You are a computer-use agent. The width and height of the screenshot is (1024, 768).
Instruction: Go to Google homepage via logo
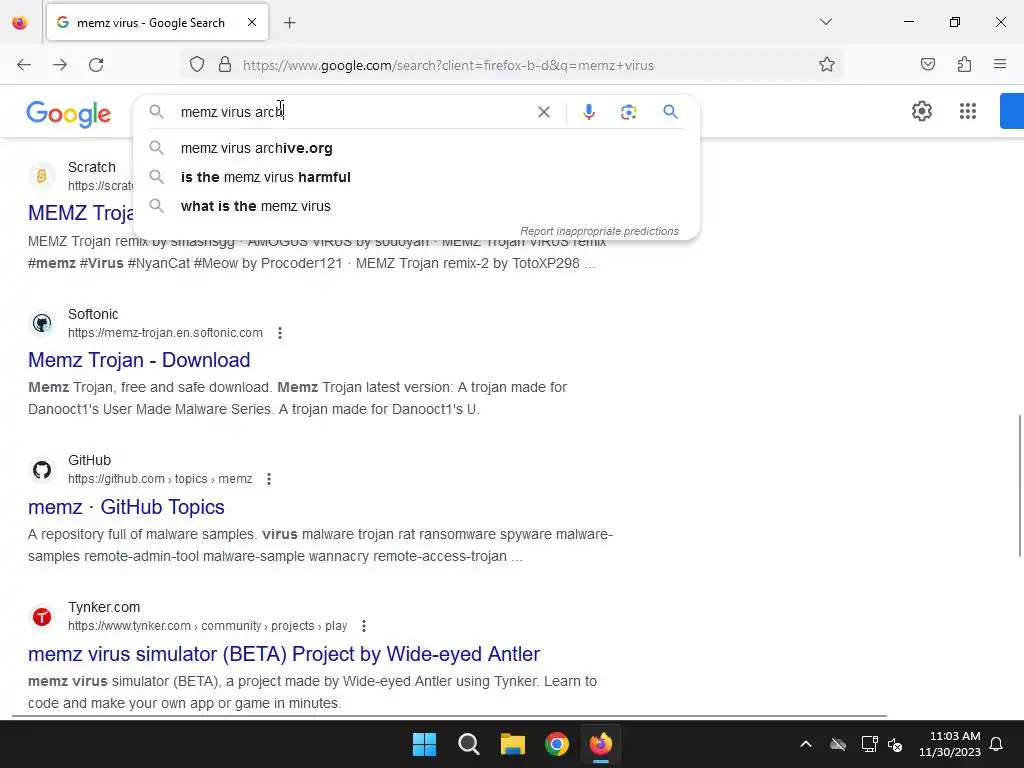point(69,114)
